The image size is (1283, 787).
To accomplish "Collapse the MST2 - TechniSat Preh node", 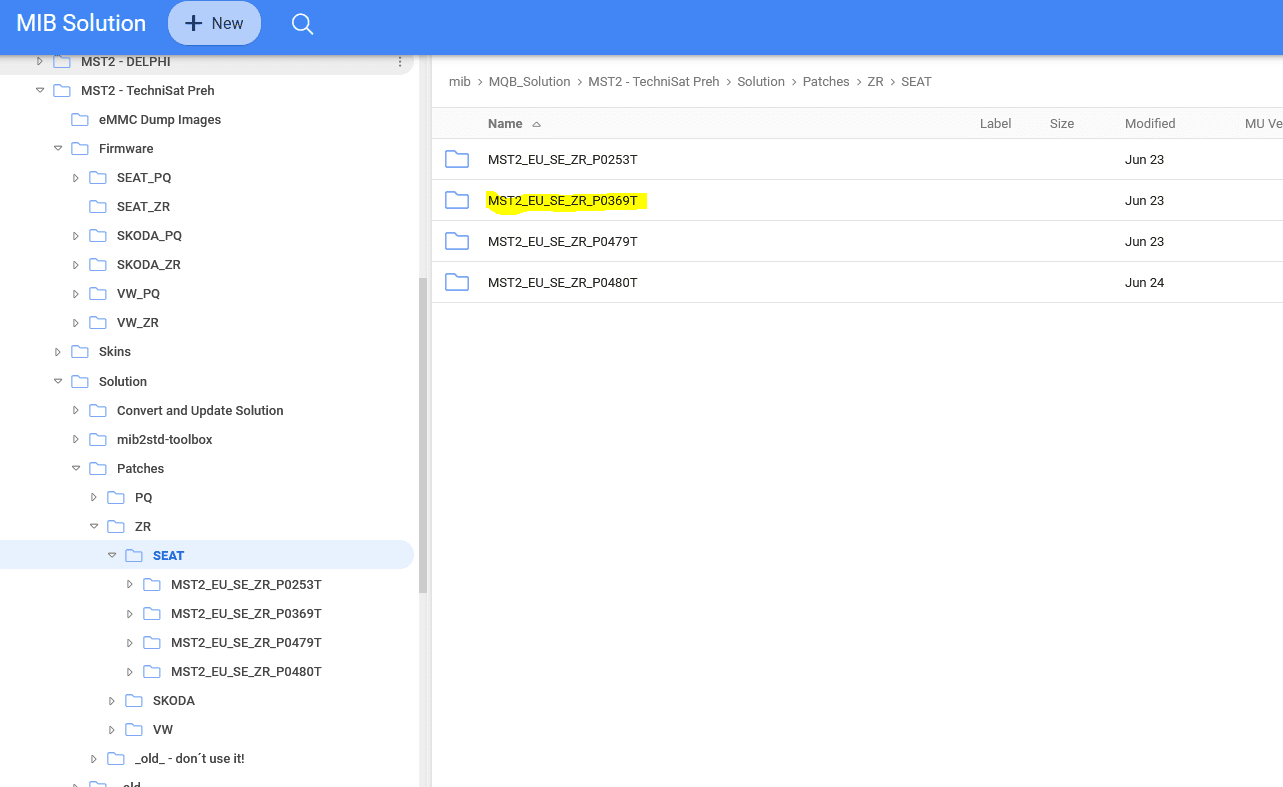I will pos(40,91).
